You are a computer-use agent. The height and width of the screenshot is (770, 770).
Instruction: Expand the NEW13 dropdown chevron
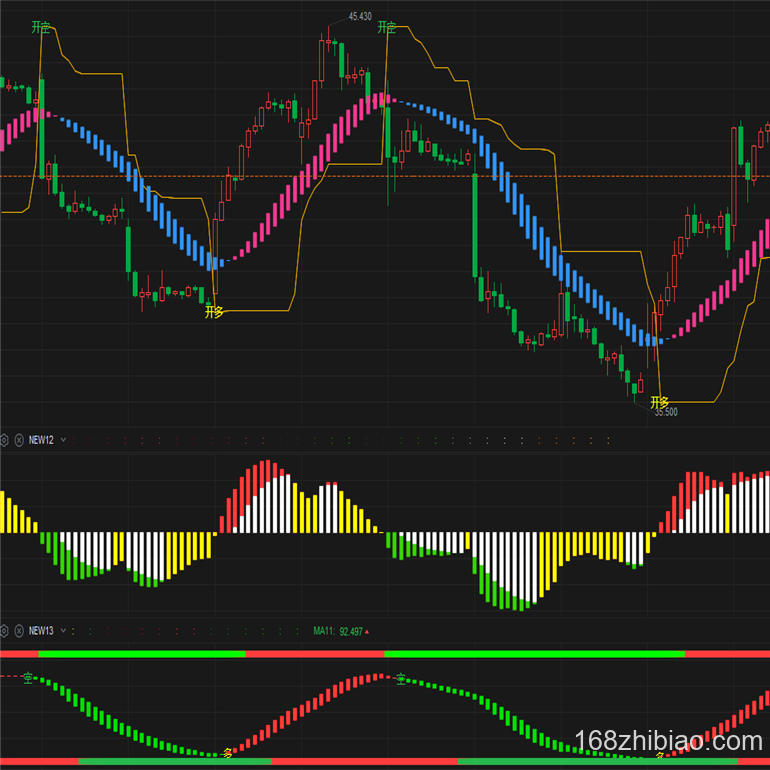[64, 630]
